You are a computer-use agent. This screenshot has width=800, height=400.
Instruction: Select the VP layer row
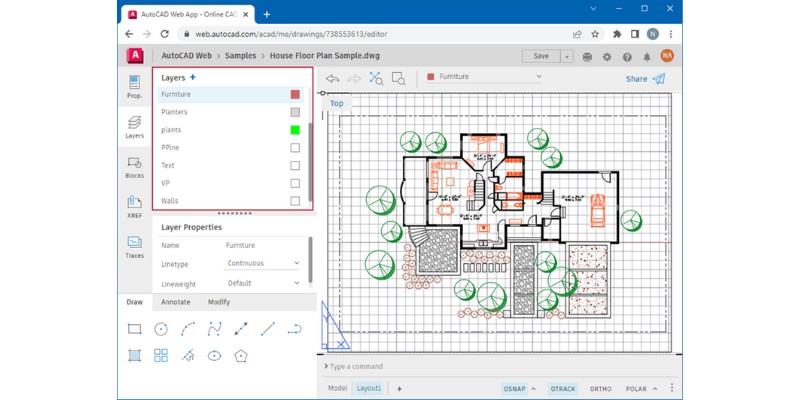(231, 183)
